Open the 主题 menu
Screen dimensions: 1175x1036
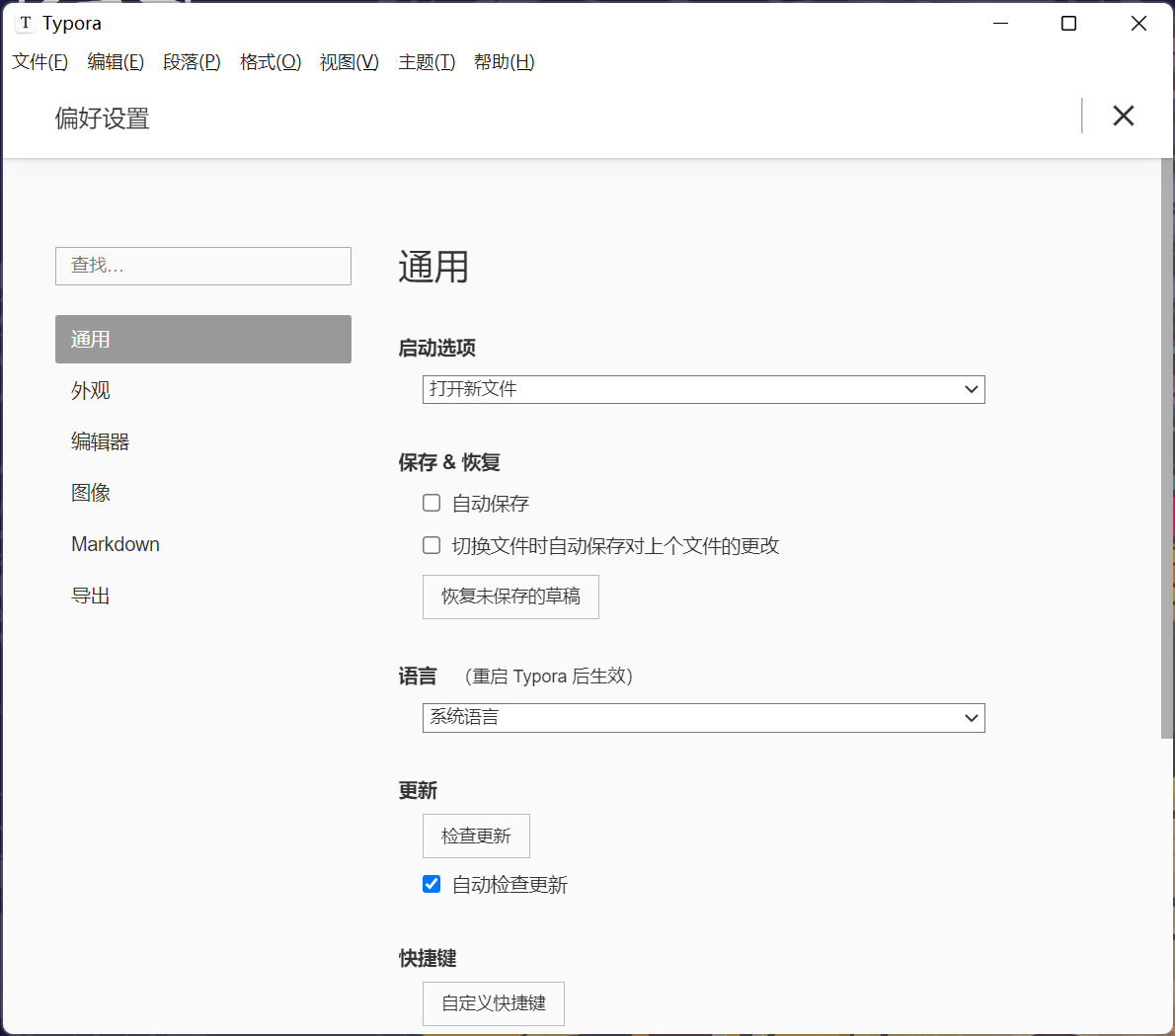tap(425, 61)
